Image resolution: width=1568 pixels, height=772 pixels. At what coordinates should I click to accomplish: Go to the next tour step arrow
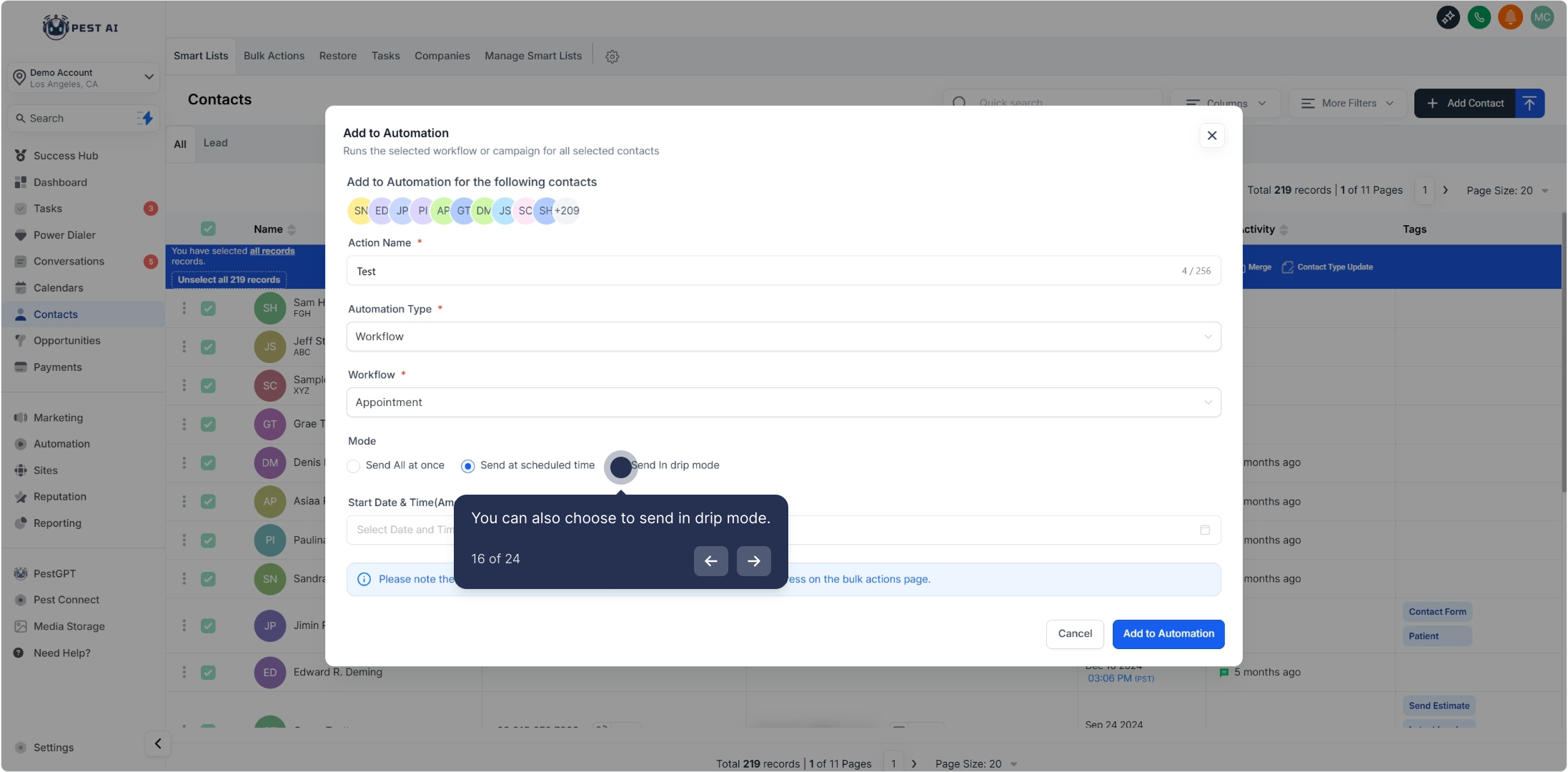tap(753, 561)
